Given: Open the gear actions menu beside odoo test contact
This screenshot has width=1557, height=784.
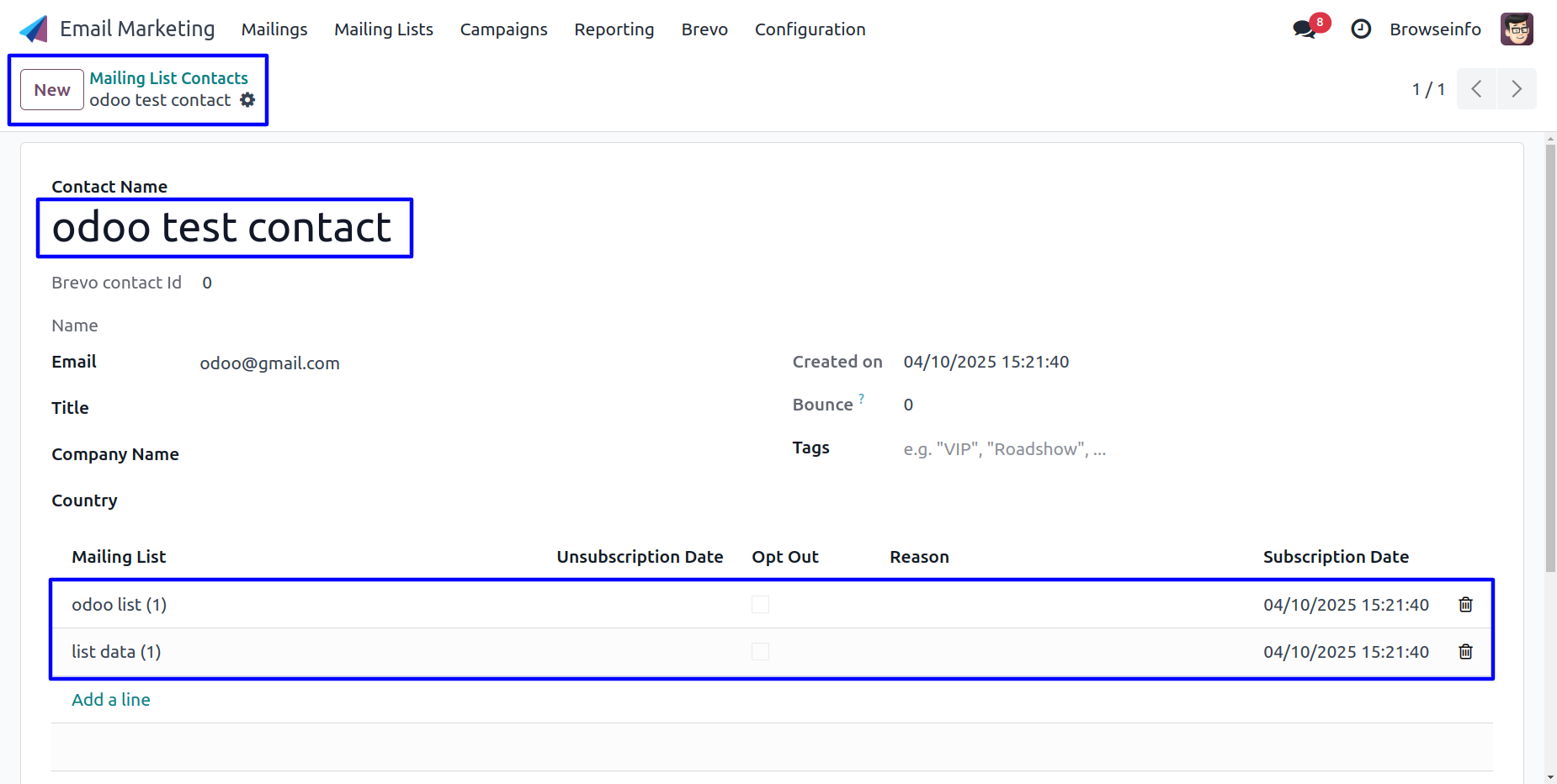Looking at the screenshot, I should [247, 100].
